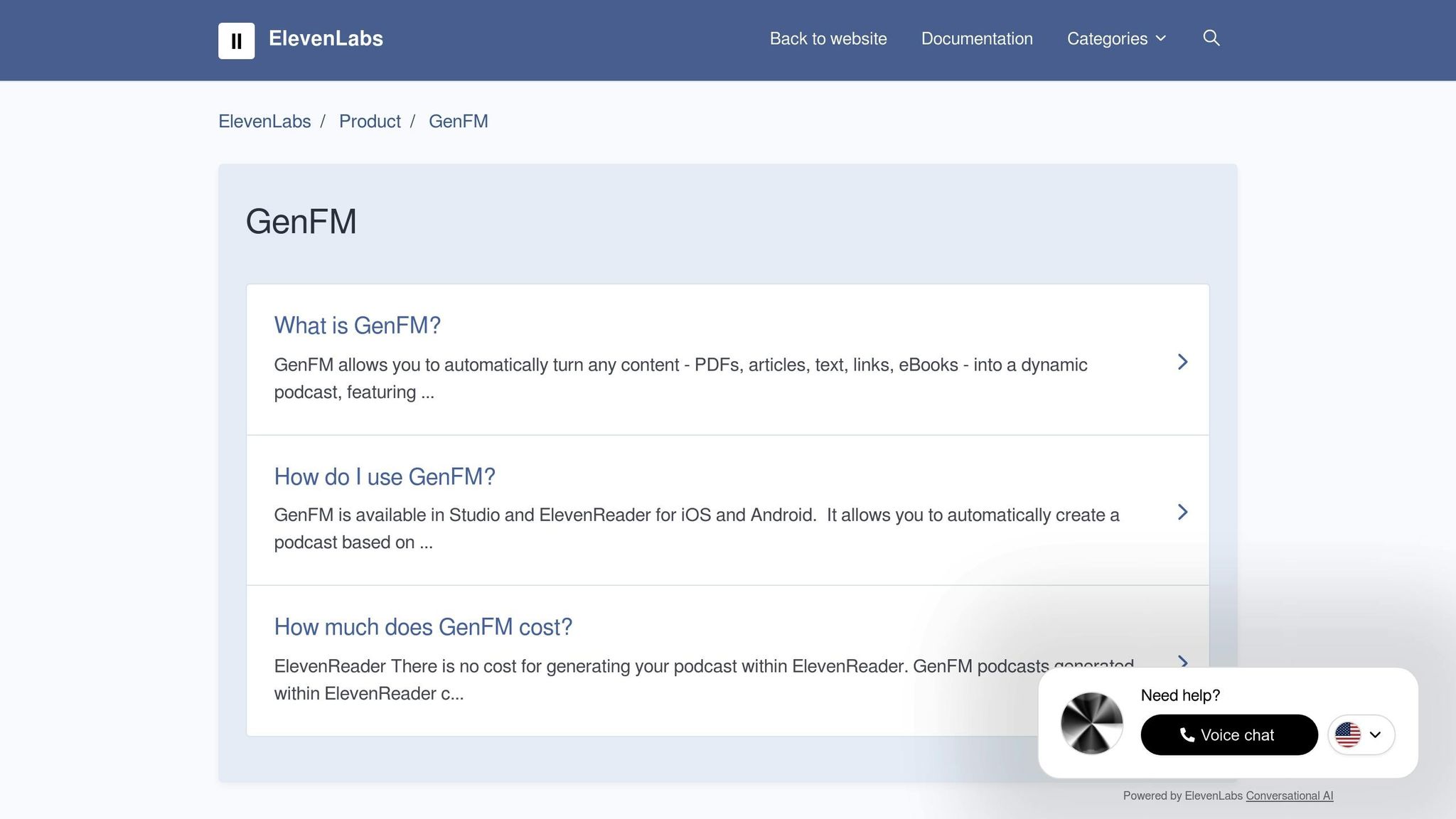Go to Back to website
1456x819 pixels.
[828, 38]
